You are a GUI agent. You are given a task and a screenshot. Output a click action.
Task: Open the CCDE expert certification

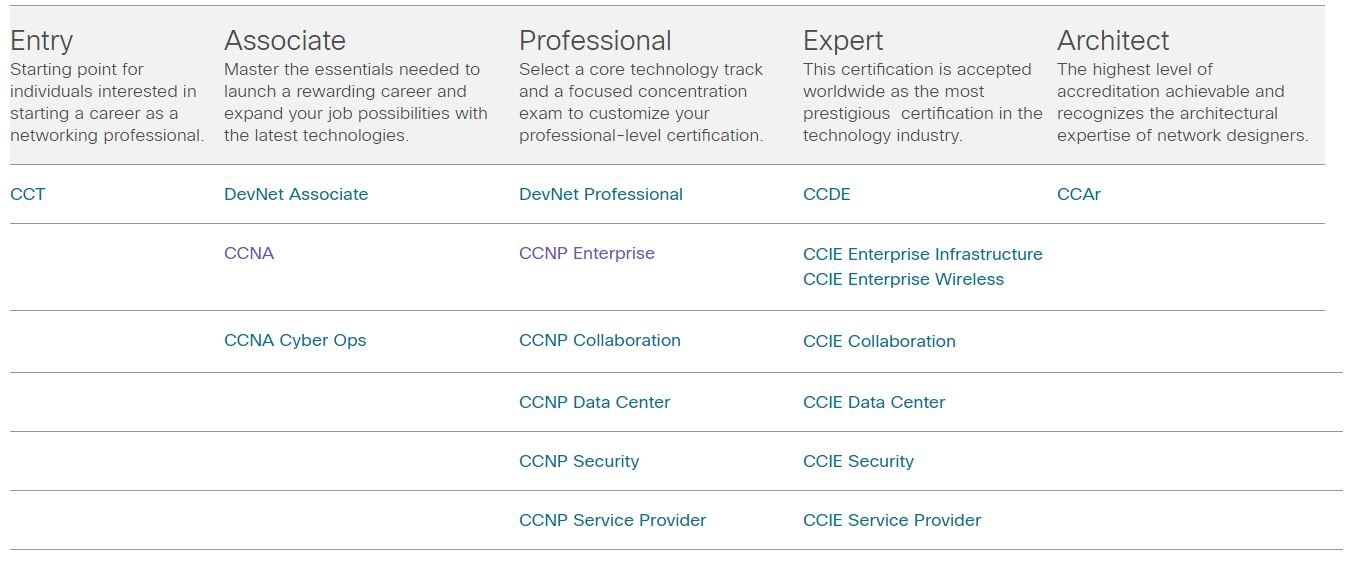[x=827, y=194]
